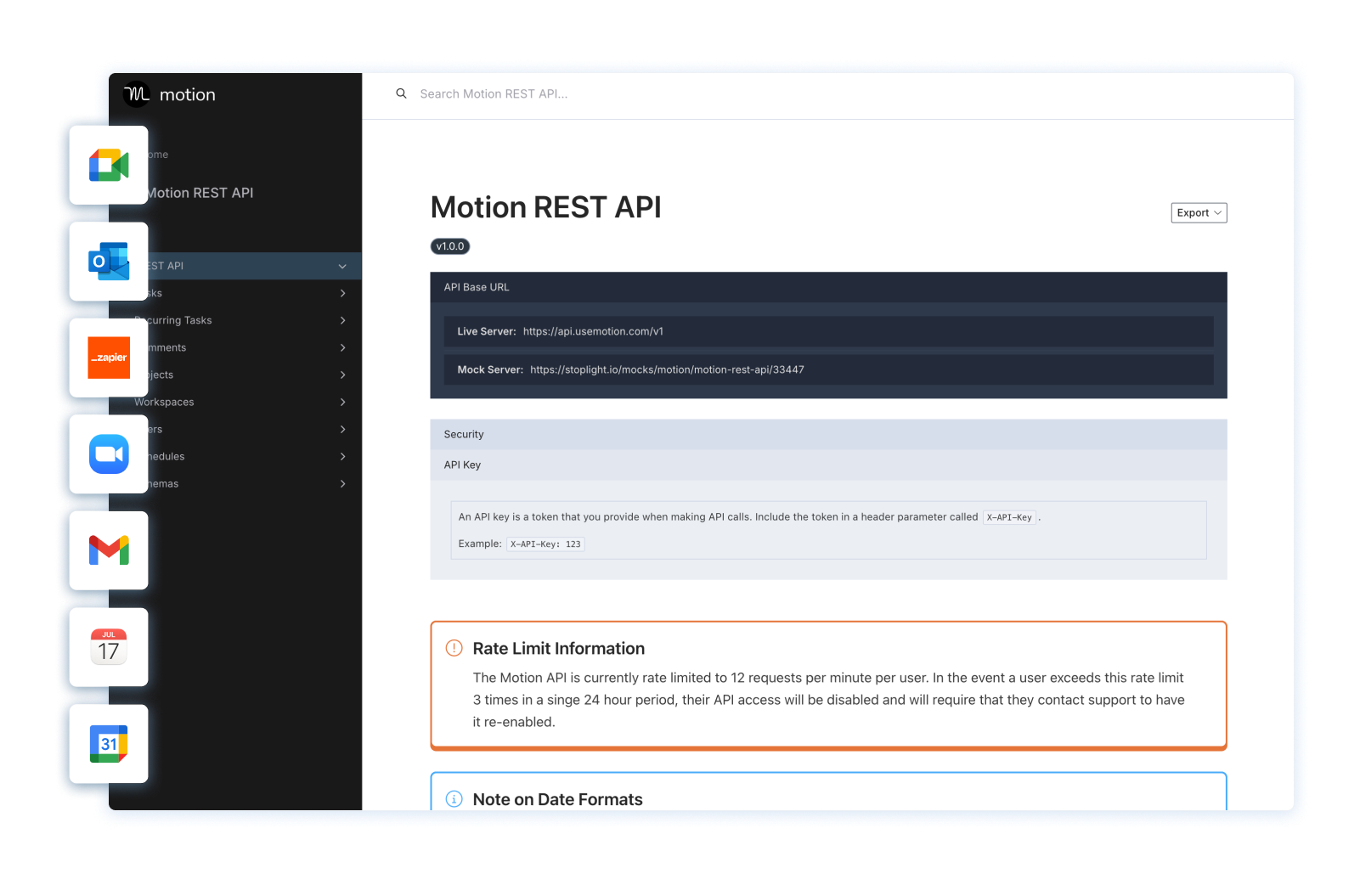Open the Zoom app icon
Screen dimensions: 1360x896
tap(109, 454)
